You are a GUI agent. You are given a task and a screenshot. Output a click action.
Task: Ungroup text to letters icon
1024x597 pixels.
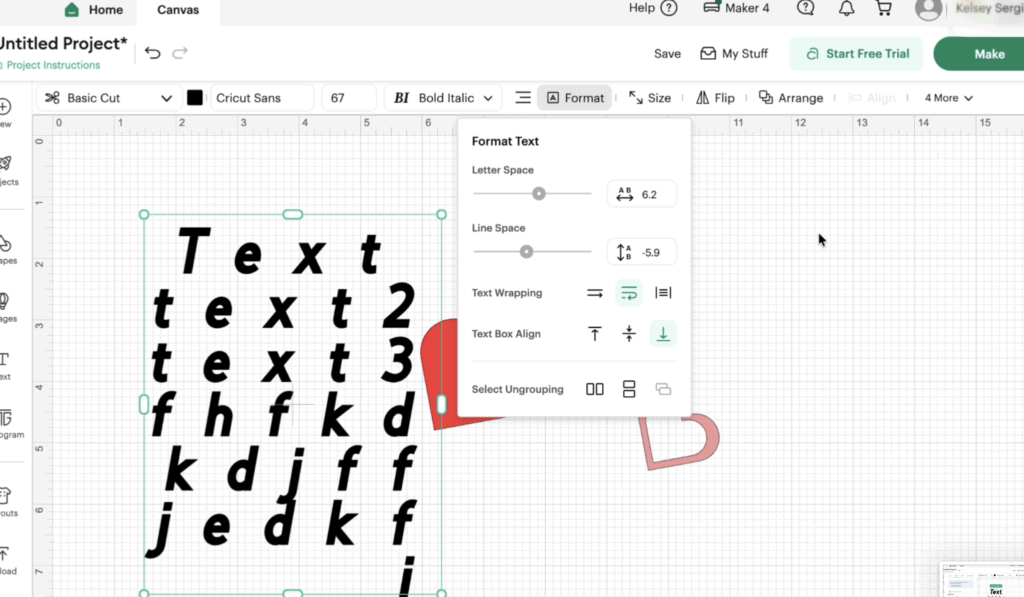point(594,389)
